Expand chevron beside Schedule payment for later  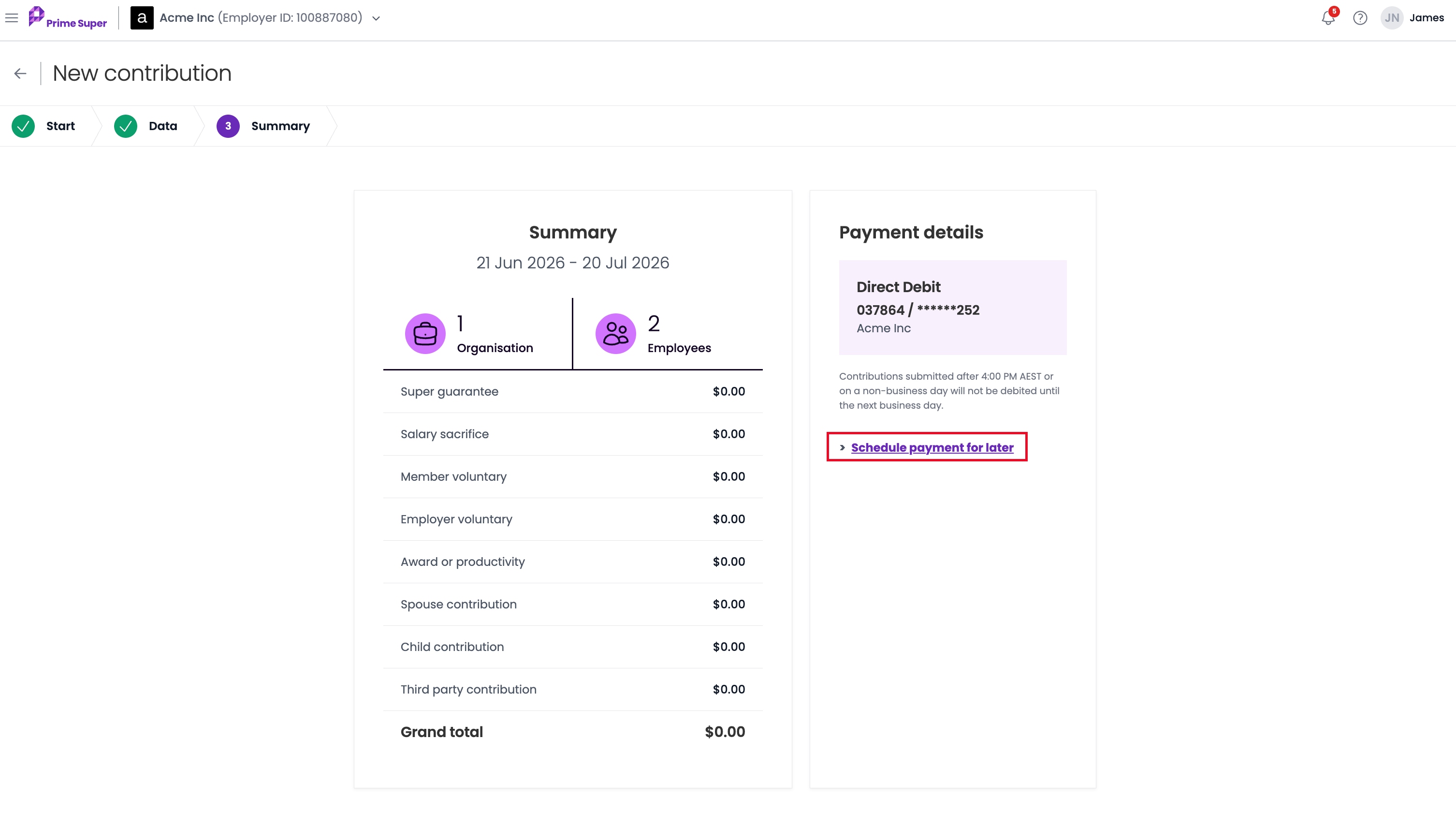coord(842,447)
